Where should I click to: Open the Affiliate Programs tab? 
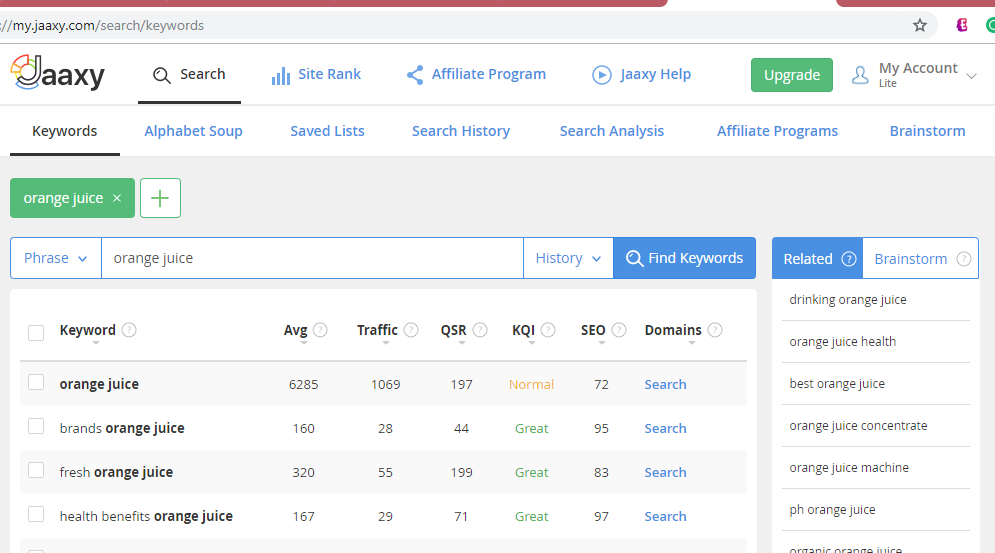777,131
